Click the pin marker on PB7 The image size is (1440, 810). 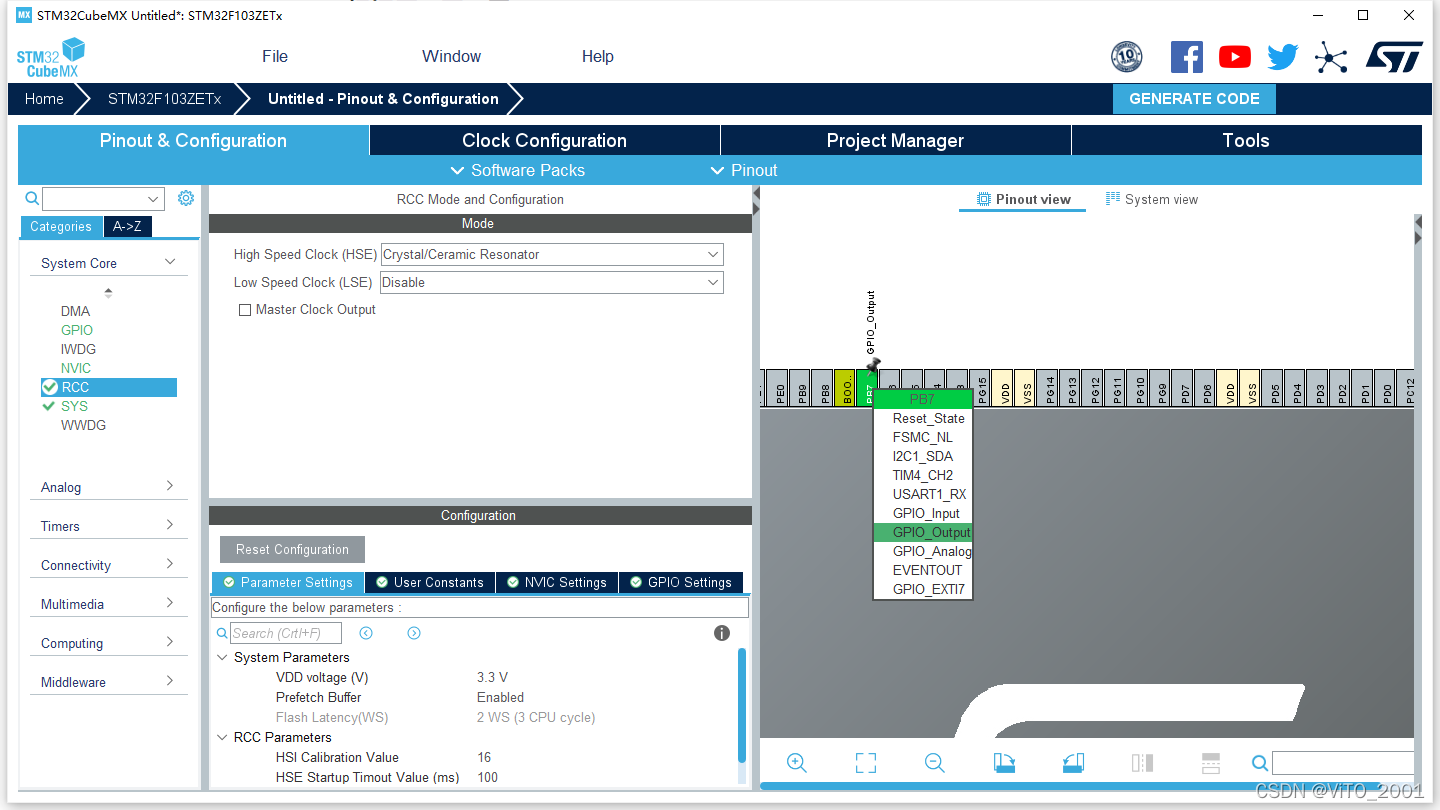tap(873, 365)
